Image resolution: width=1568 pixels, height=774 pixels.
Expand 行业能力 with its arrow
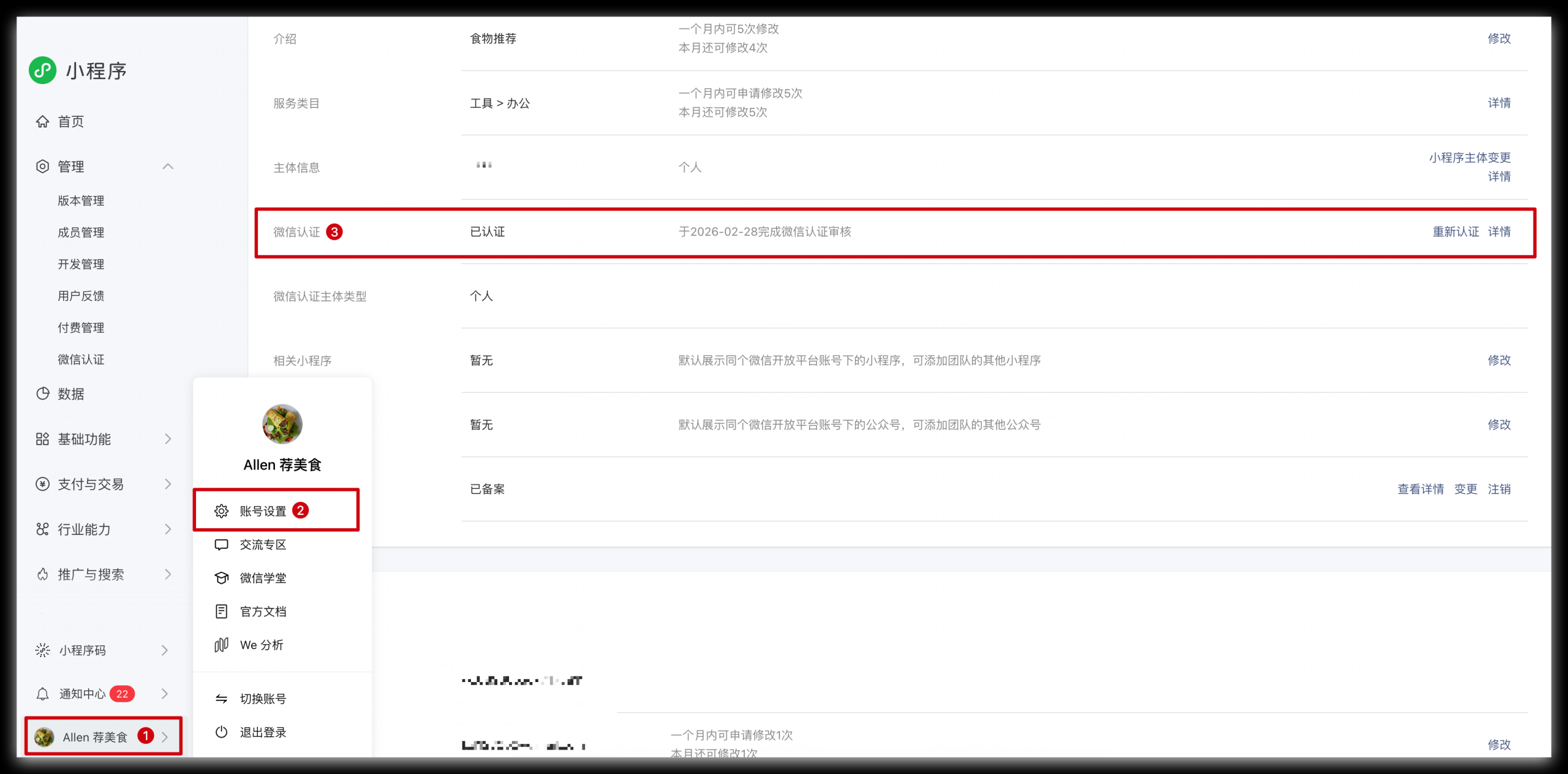pos(168,529)
